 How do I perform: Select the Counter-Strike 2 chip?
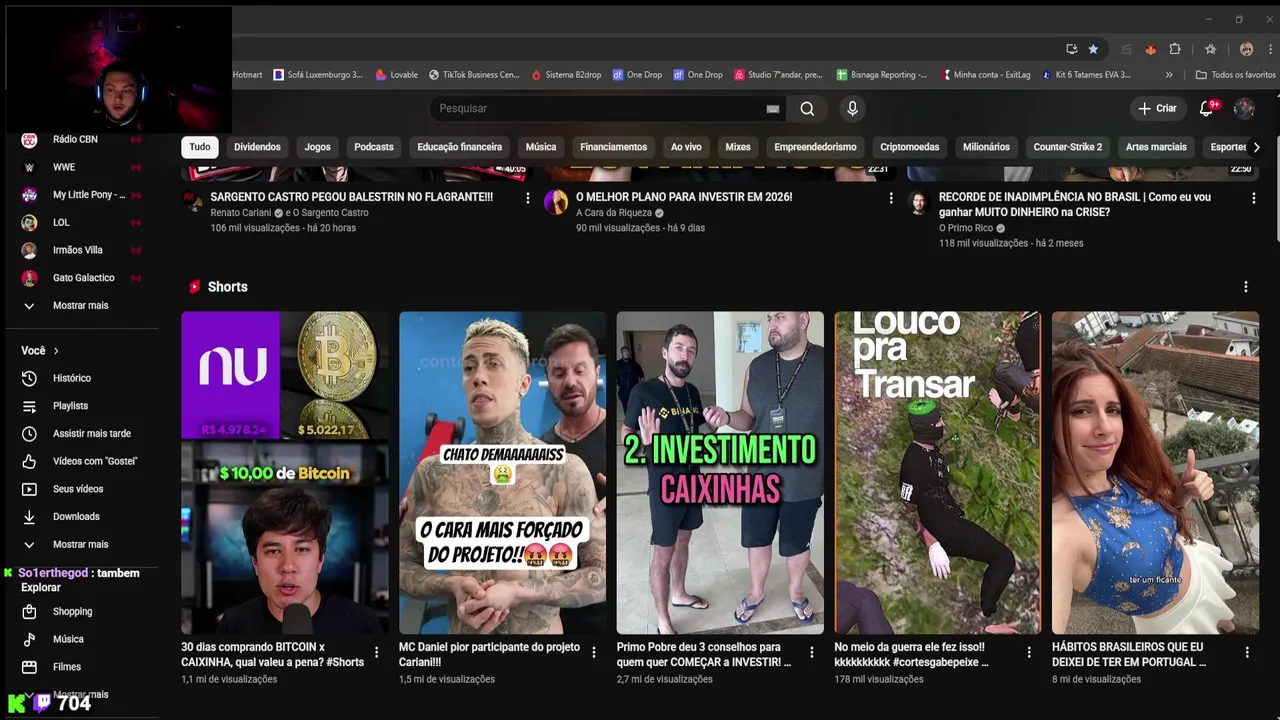1068,147
